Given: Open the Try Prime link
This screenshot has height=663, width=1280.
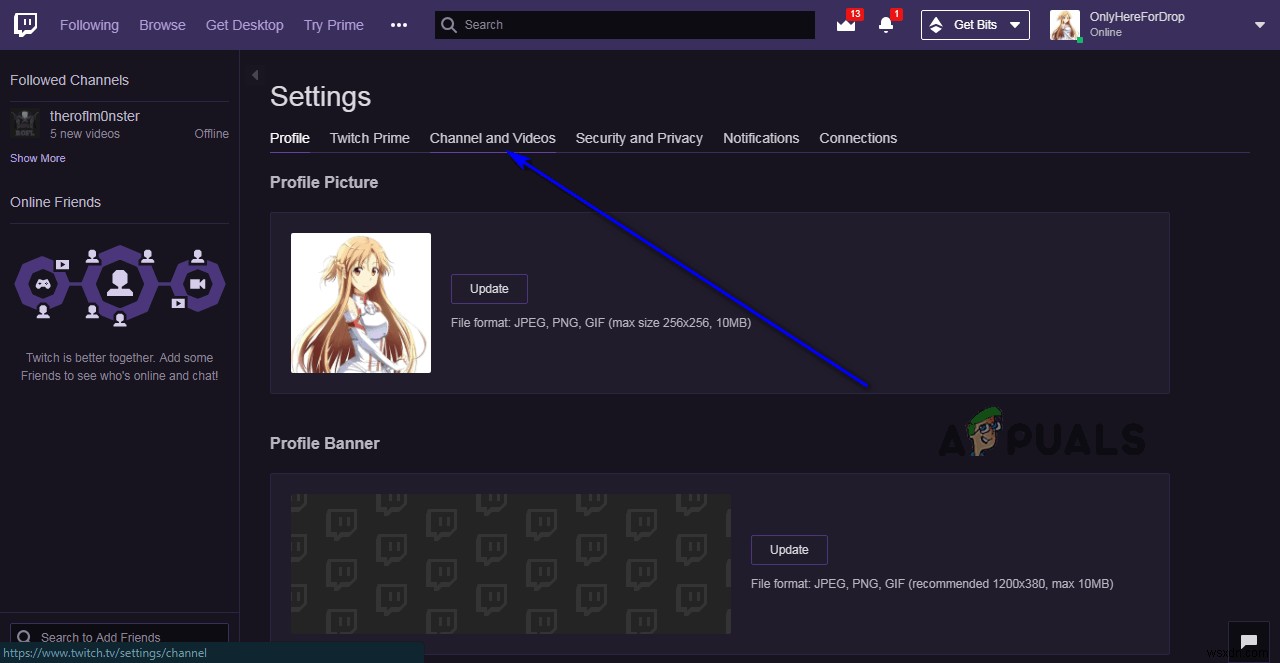Looking at the screenshot, I should click(333, 24).
